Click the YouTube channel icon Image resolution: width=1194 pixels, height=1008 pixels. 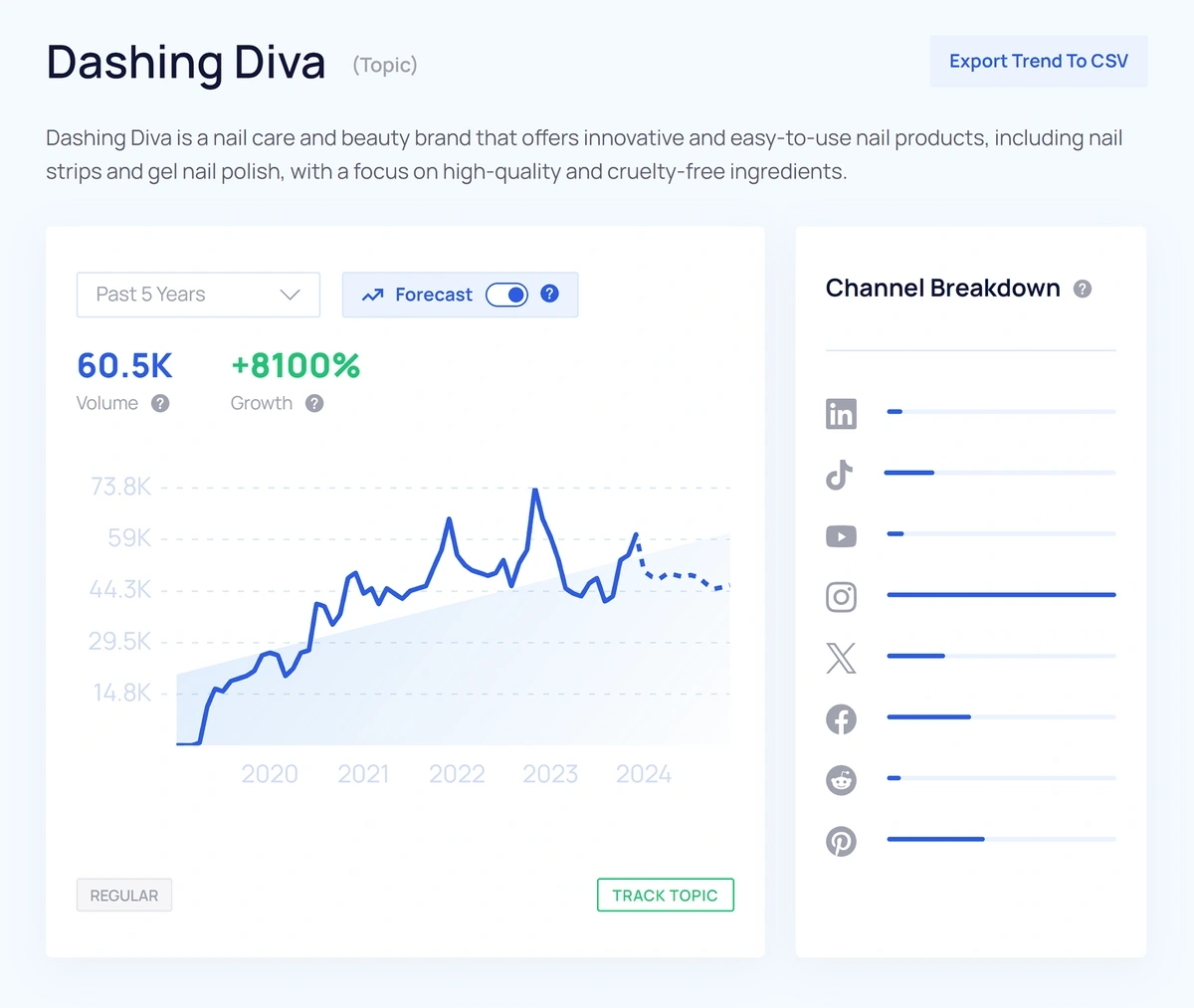(841, 536)
